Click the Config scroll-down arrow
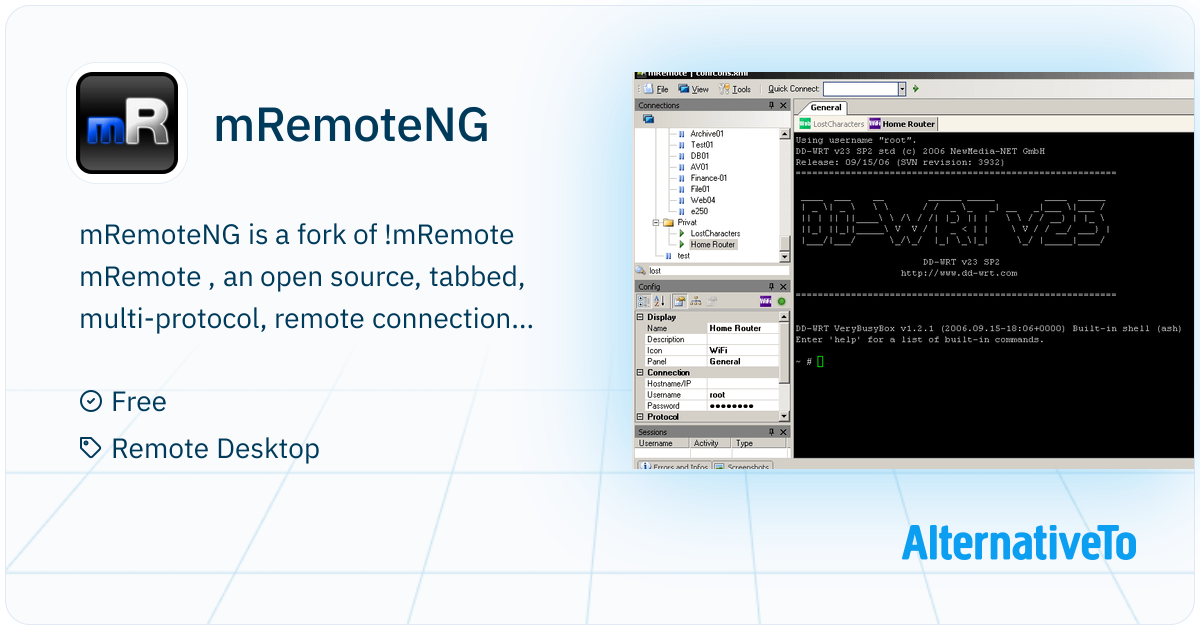 pyautogui.click(x=784, y=416)
